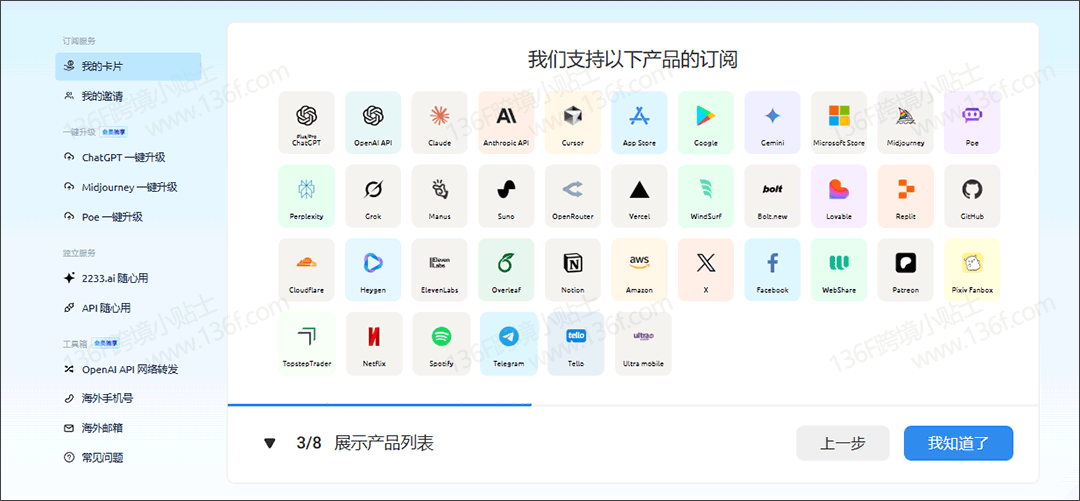Image resolution: width=1080 pixels, height=501 pixels.
Task: Choose the Patreon product icon
Action: pyautogui.click(x=906, y=263)
